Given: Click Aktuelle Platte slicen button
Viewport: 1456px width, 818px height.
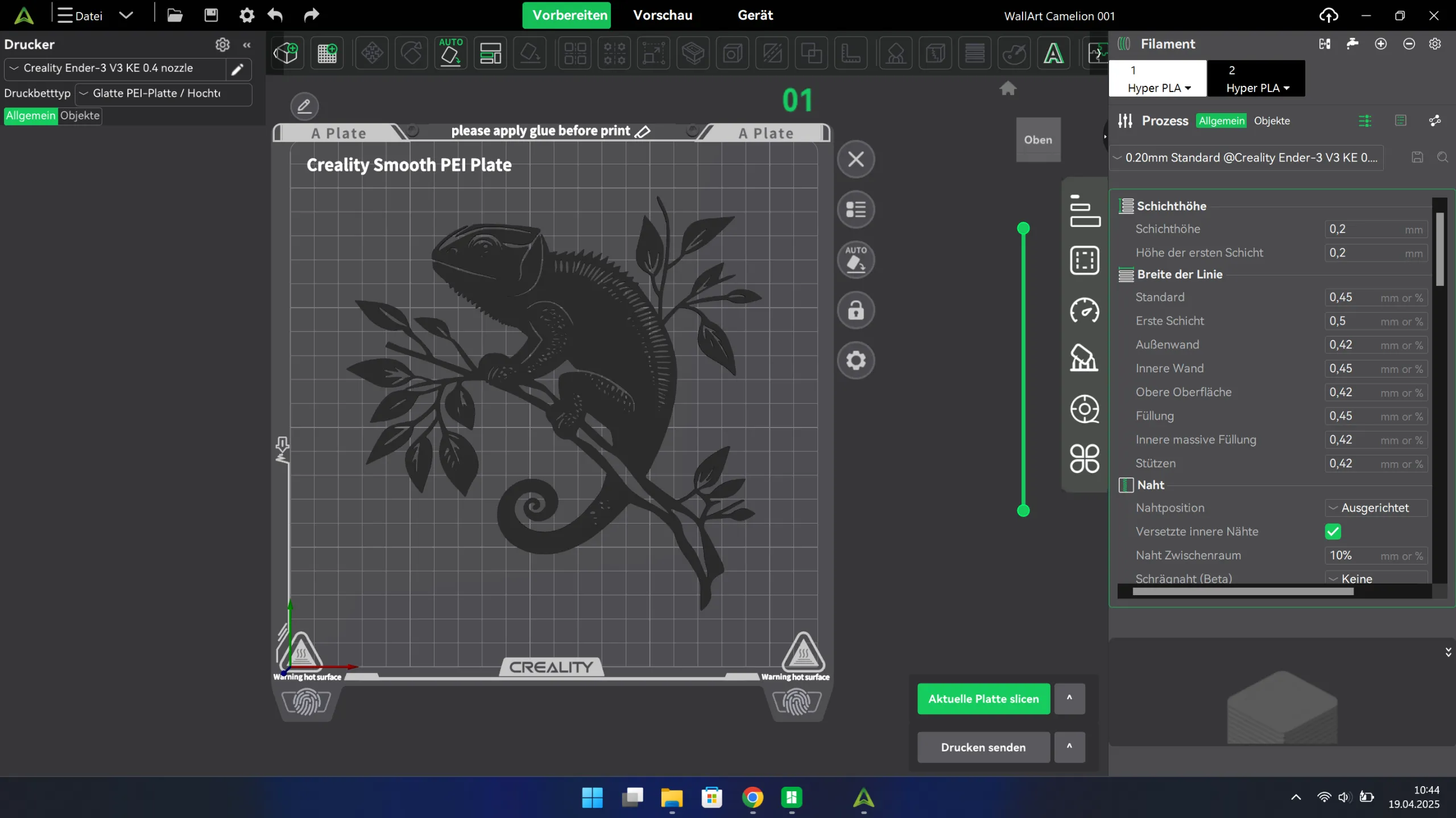Looking at the screenshot, I should point(983,699).
